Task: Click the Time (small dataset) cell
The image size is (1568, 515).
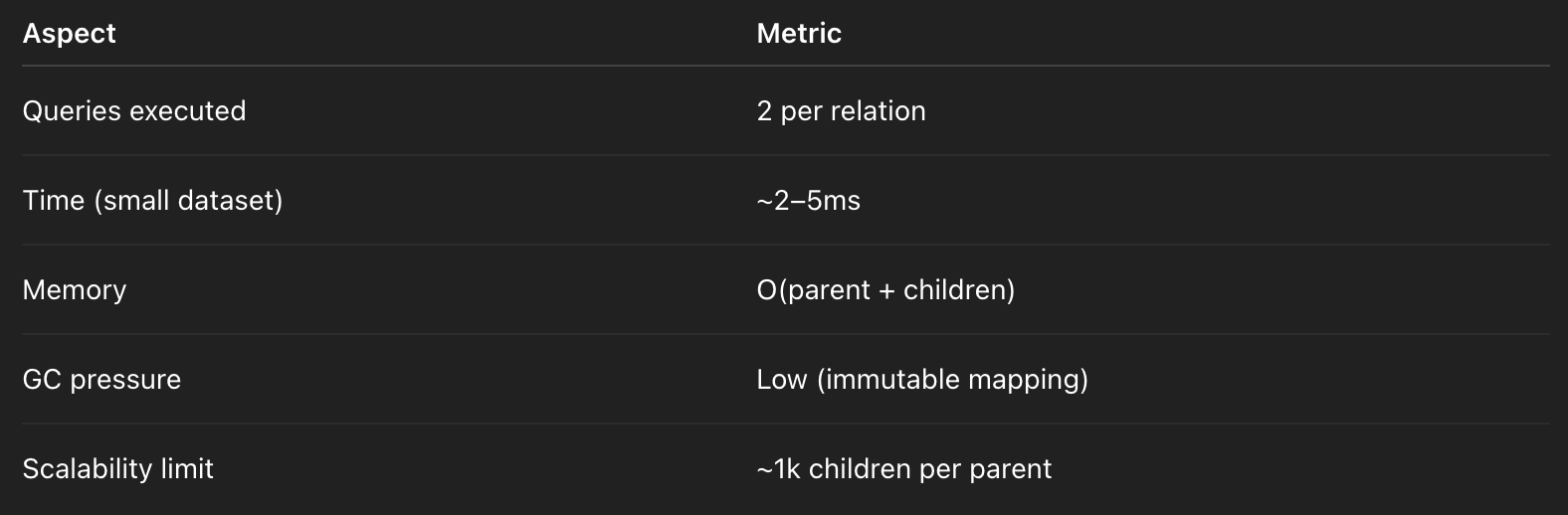Action: (153, 201)
